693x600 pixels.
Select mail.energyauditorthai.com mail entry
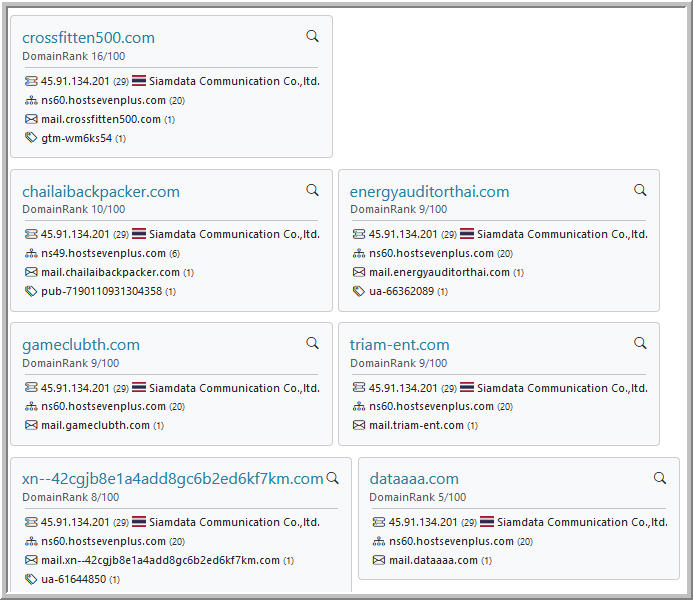click(439, 273)
